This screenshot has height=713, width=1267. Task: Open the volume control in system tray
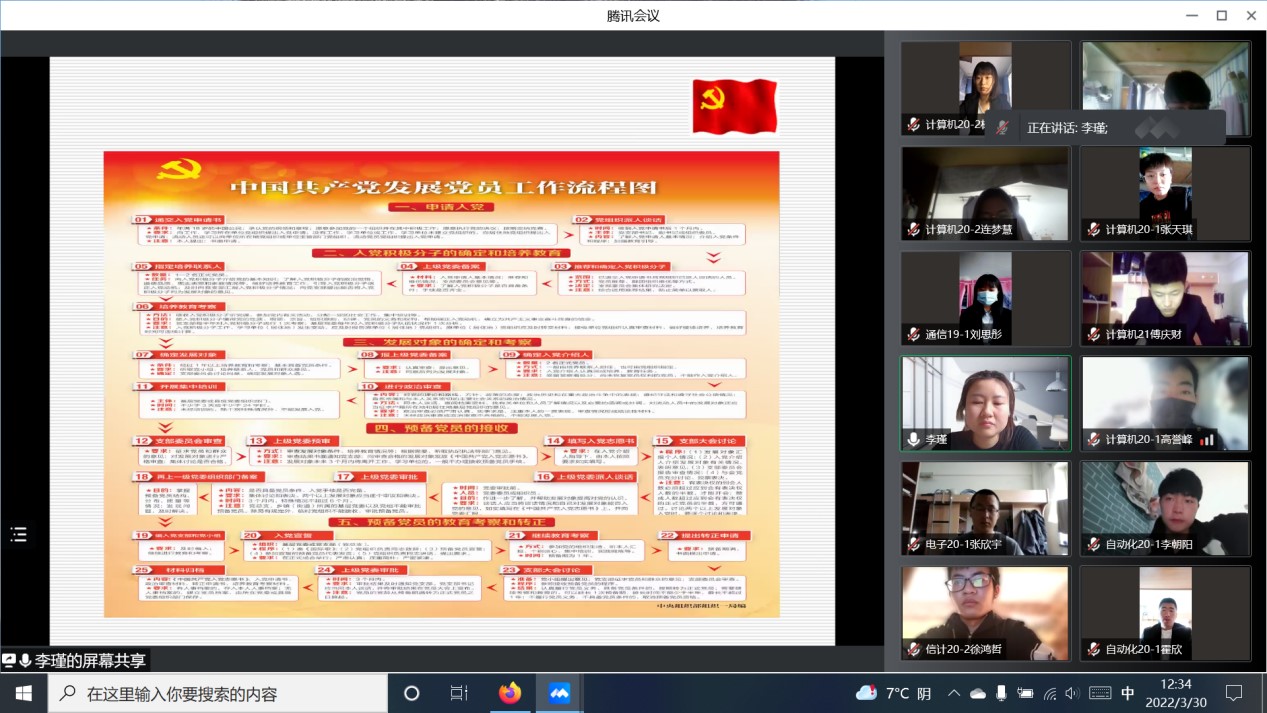coord(1072,693)
